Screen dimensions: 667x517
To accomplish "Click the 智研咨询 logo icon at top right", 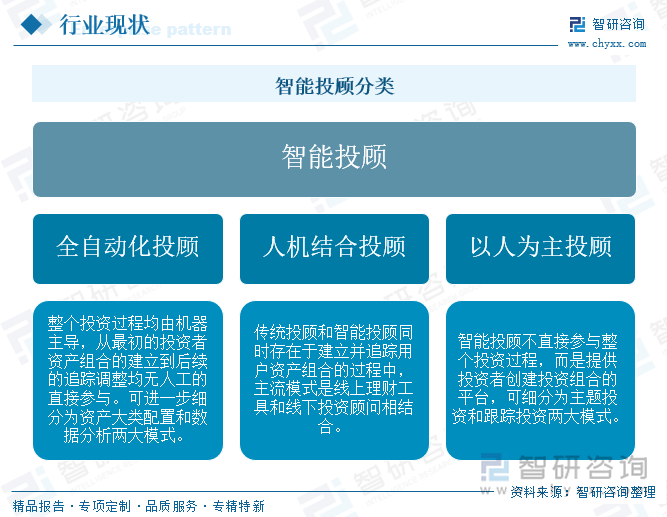I will pyautogui.click(x=577, y=24).
